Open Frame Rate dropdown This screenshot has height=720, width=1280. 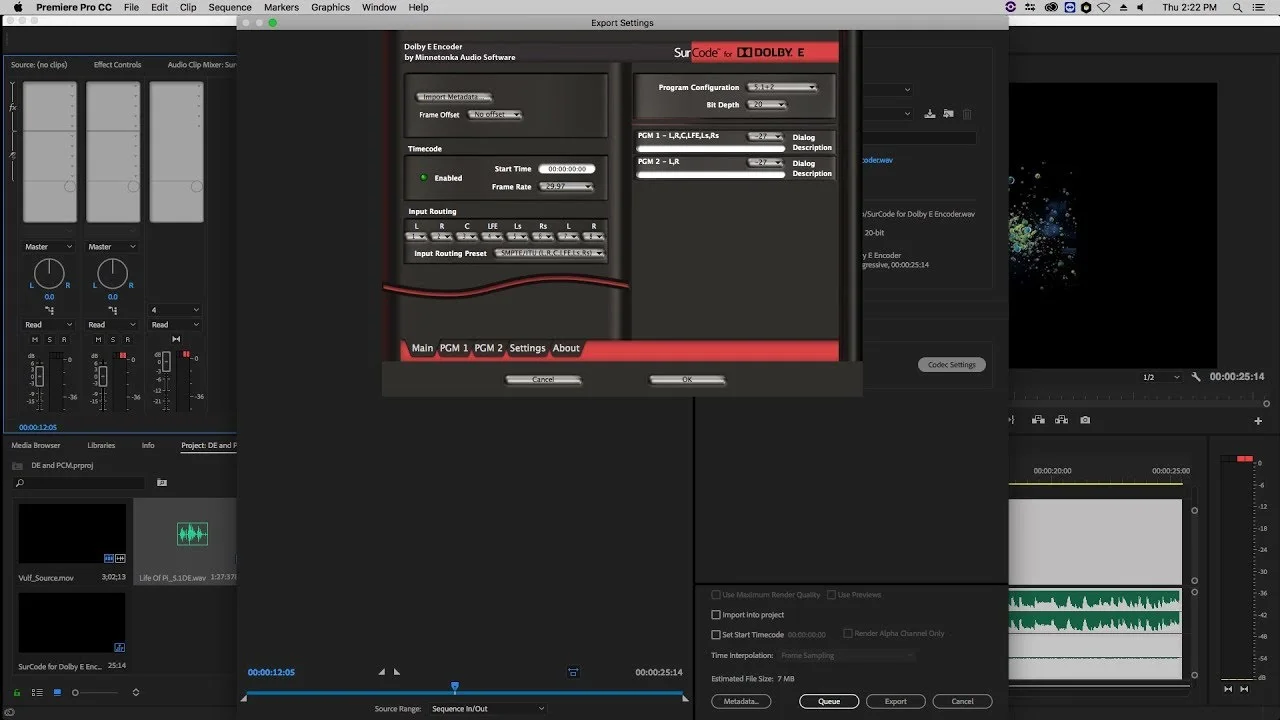point(566,187)
